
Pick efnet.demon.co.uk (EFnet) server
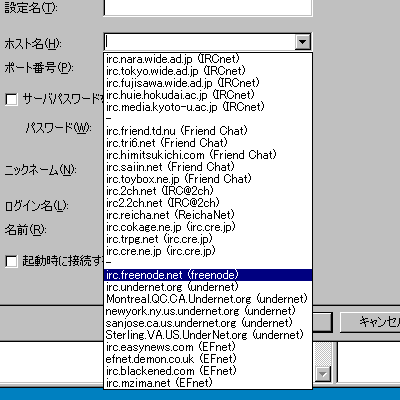coord(208,359)
